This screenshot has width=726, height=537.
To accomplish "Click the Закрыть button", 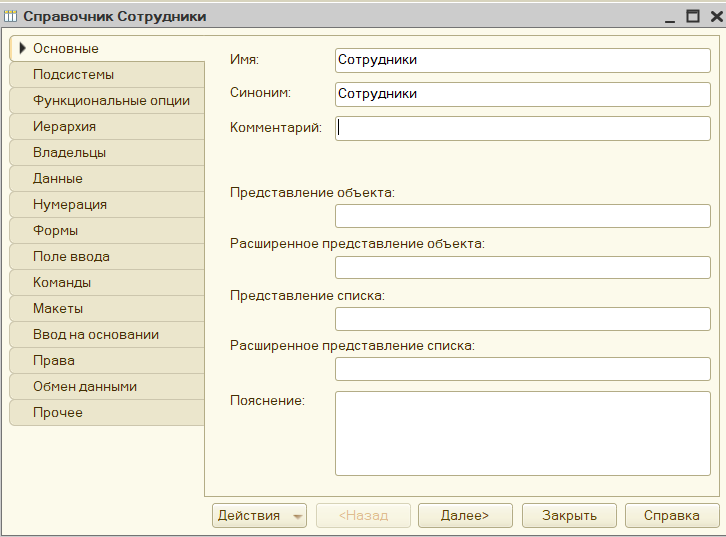I will pyautogui.click(x=569, y=515).
